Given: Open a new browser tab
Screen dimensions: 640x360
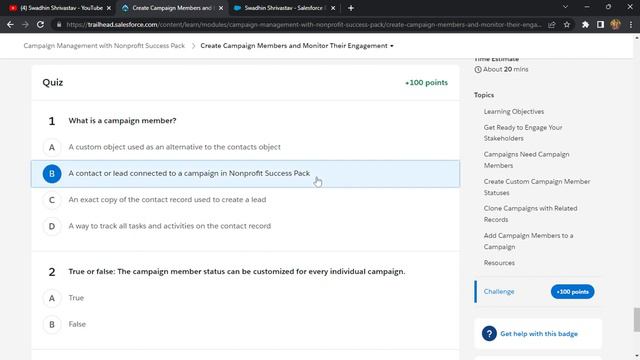Looking at the screenshot, I should (351, 8).
